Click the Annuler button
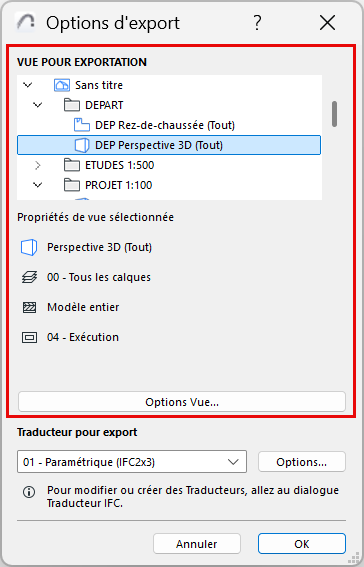This screenshot has height=567, width=364. click(197, 543)
